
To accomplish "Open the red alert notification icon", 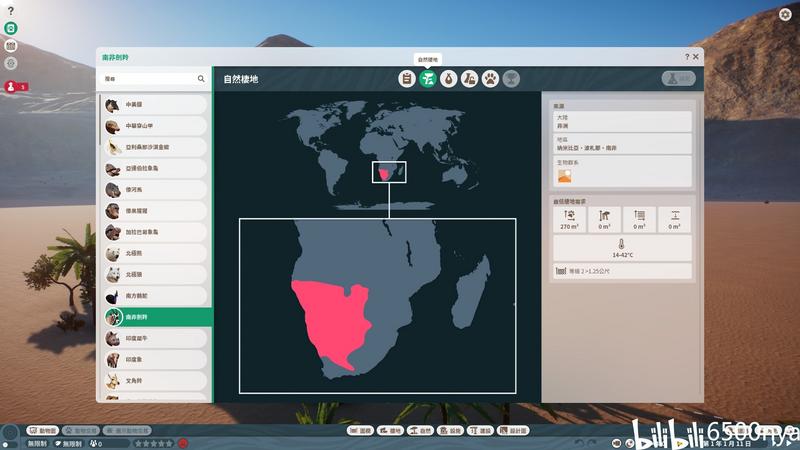I will coord(11,87).
